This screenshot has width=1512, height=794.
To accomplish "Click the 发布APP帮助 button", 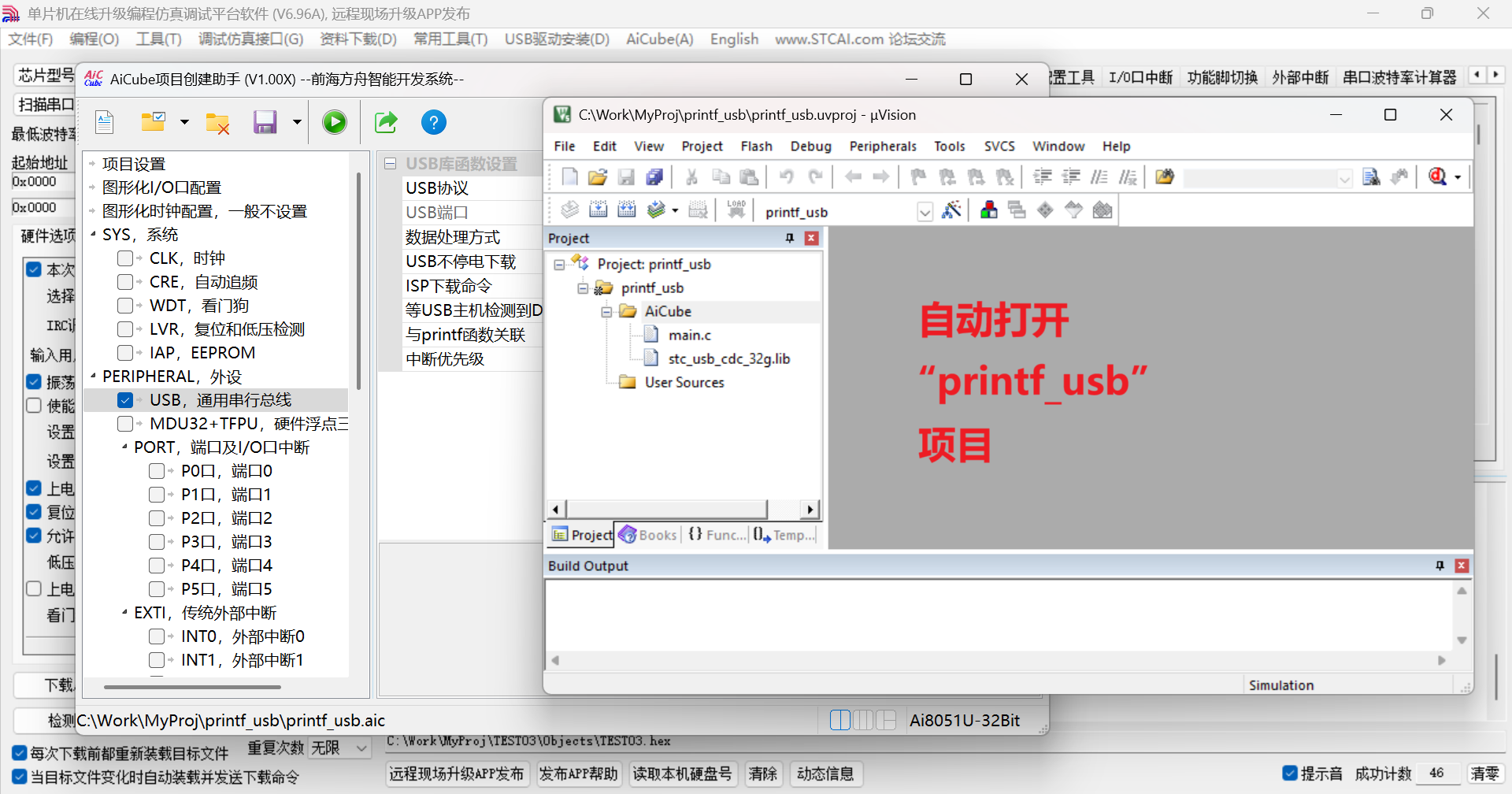I will pyautogui.click(x=578, y=774).
